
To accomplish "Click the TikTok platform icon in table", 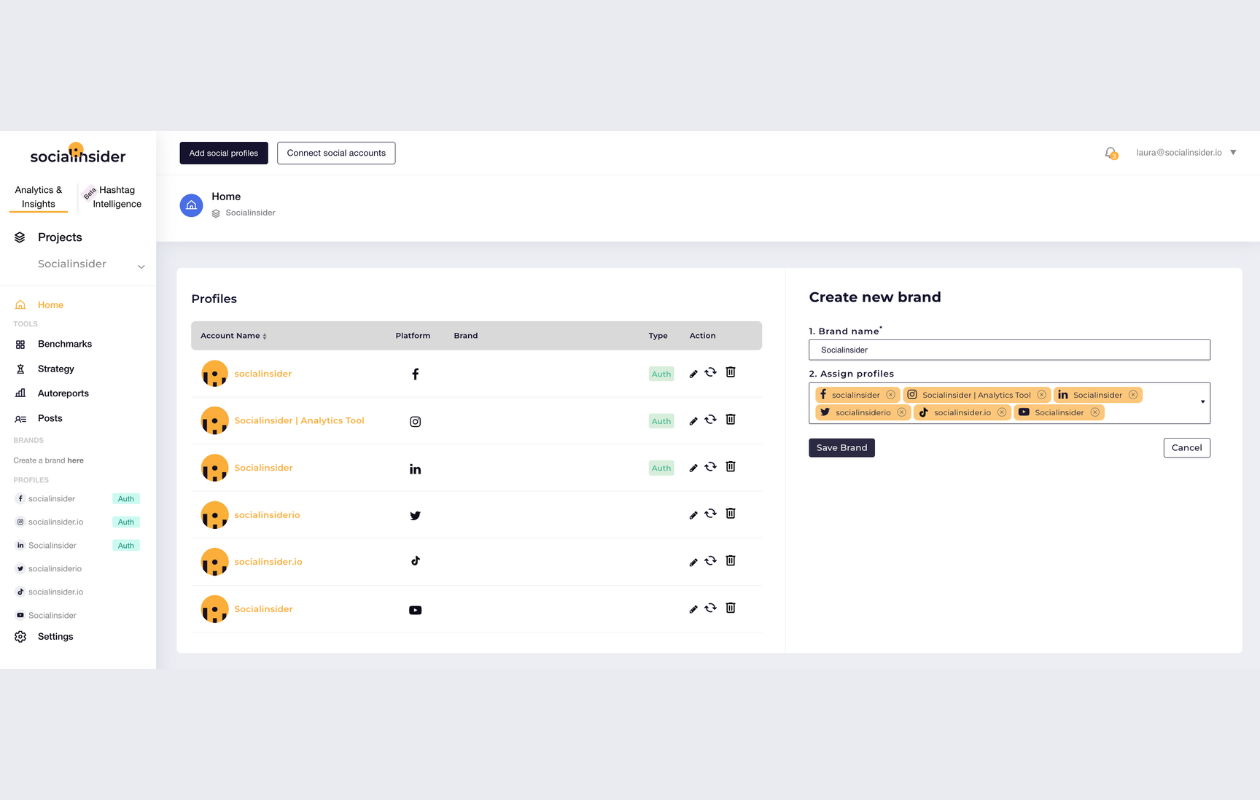I will 415,561.
